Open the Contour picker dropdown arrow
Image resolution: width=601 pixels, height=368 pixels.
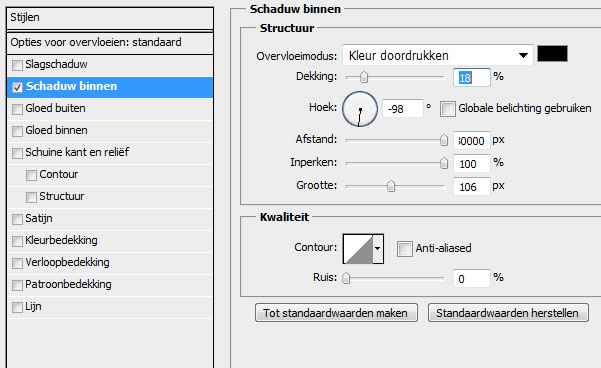pos(378,249)
